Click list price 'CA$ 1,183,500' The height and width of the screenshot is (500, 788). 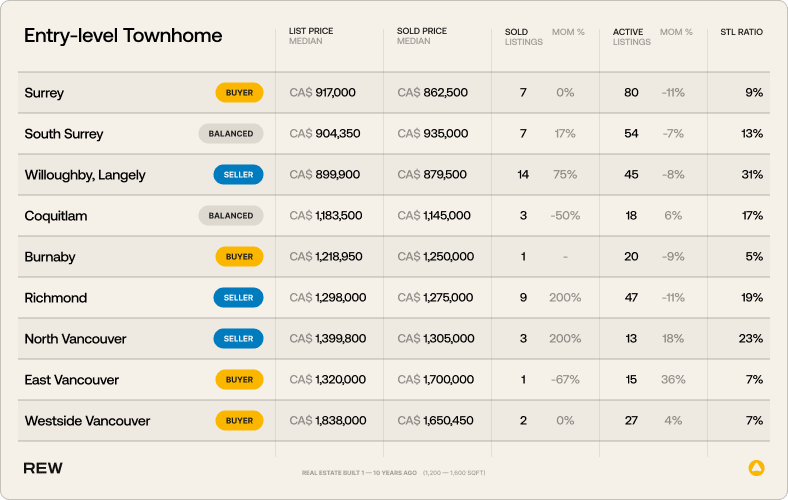coord(326,216)
